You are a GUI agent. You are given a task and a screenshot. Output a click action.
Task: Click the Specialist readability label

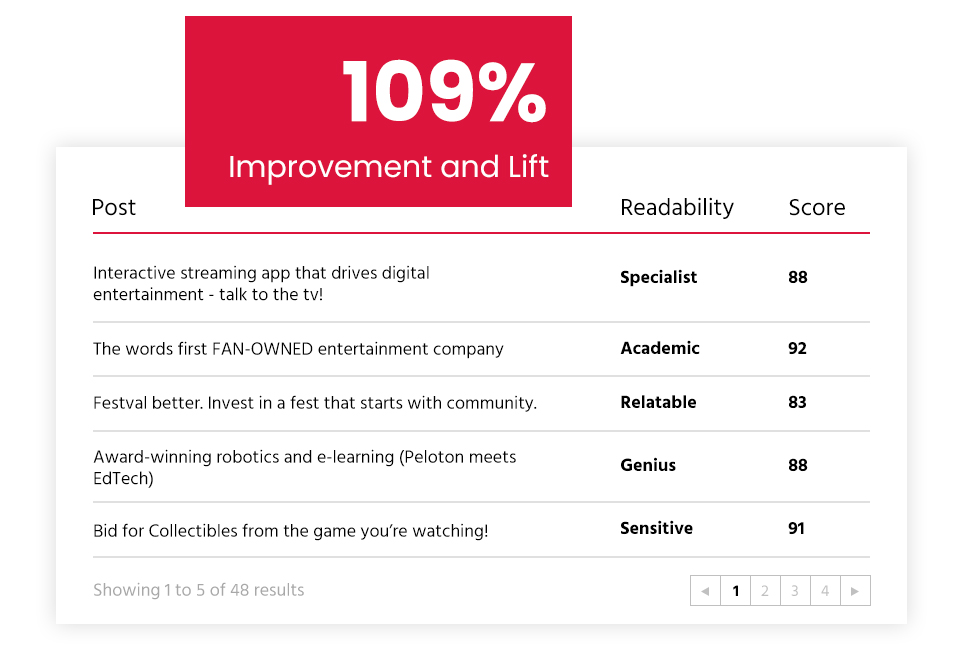pos(659,277)
